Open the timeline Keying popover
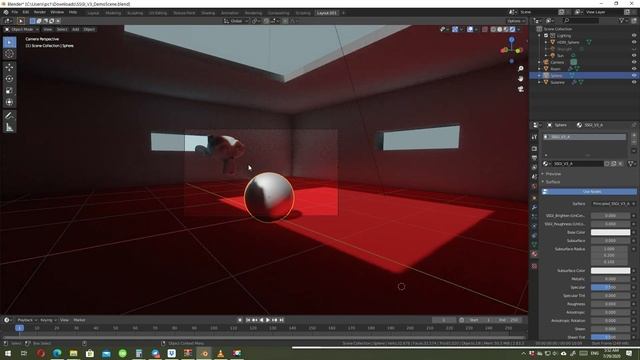 [x=48, y=320]
